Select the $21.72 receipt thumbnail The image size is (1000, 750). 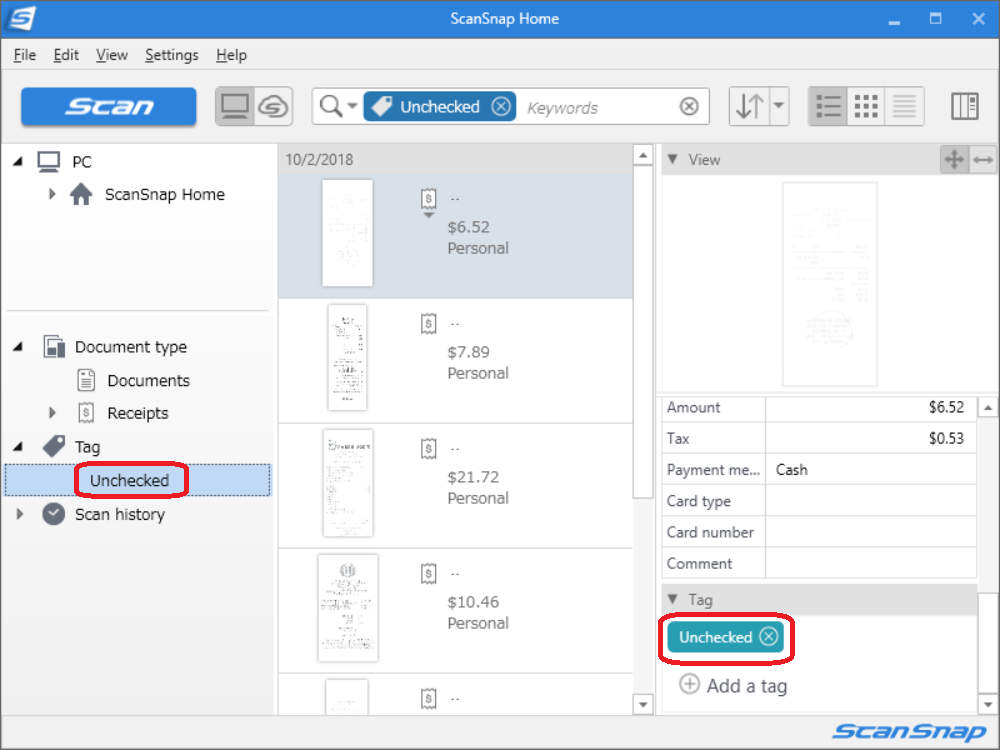pyautogui.click(x=348, y=483)
